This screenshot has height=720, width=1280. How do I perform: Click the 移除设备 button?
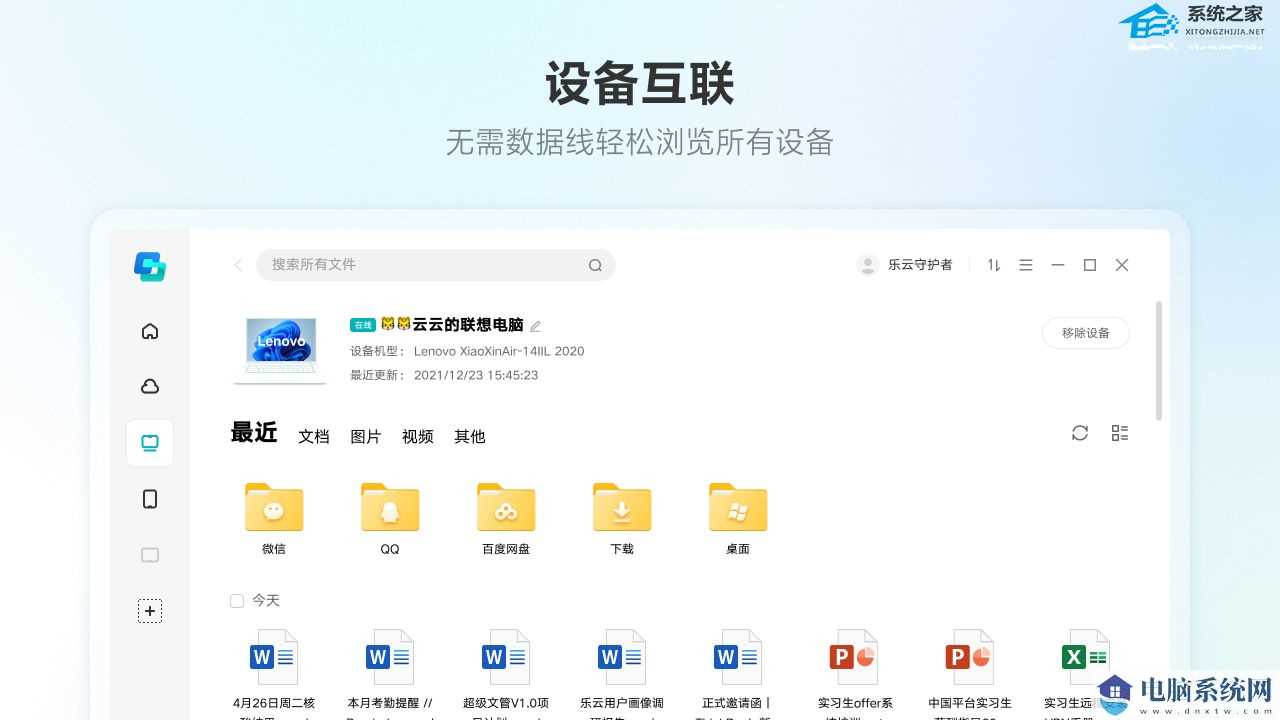pos(1086,333)
